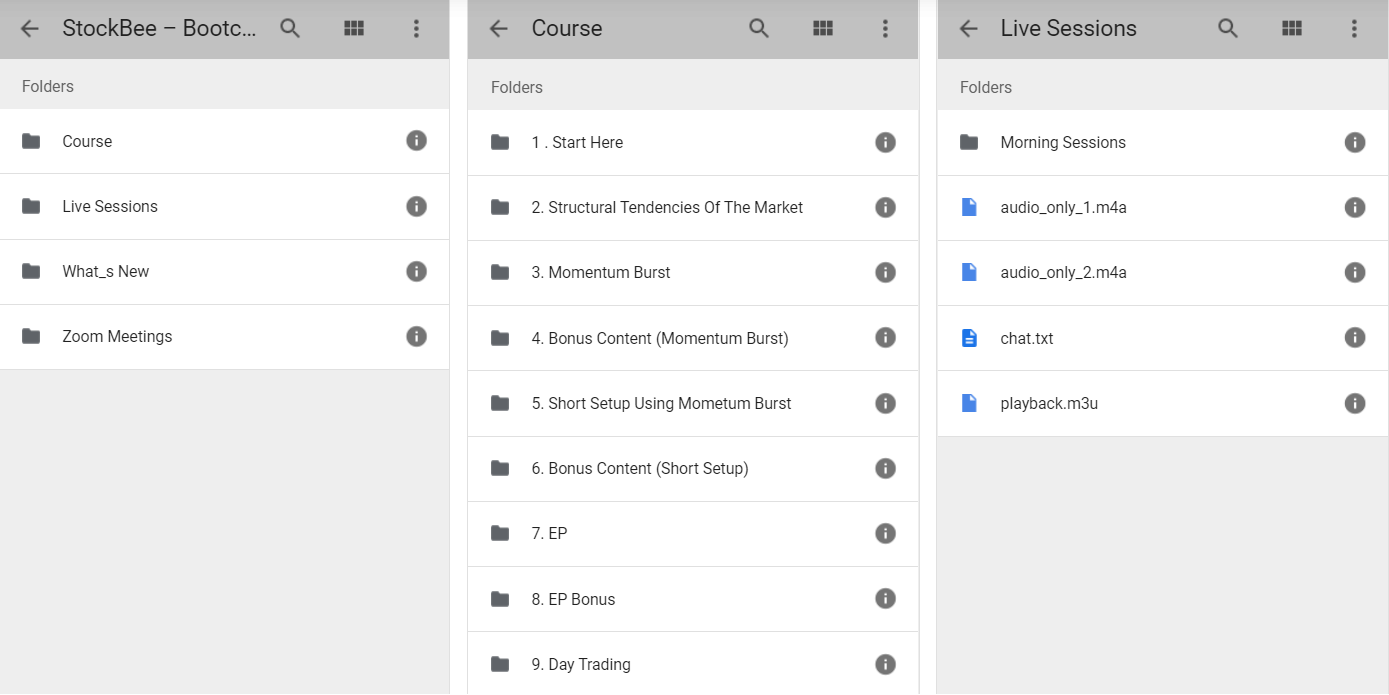Open the playback.m3u file
This screenshot has height=695, width=1389.
point(1049,403)
